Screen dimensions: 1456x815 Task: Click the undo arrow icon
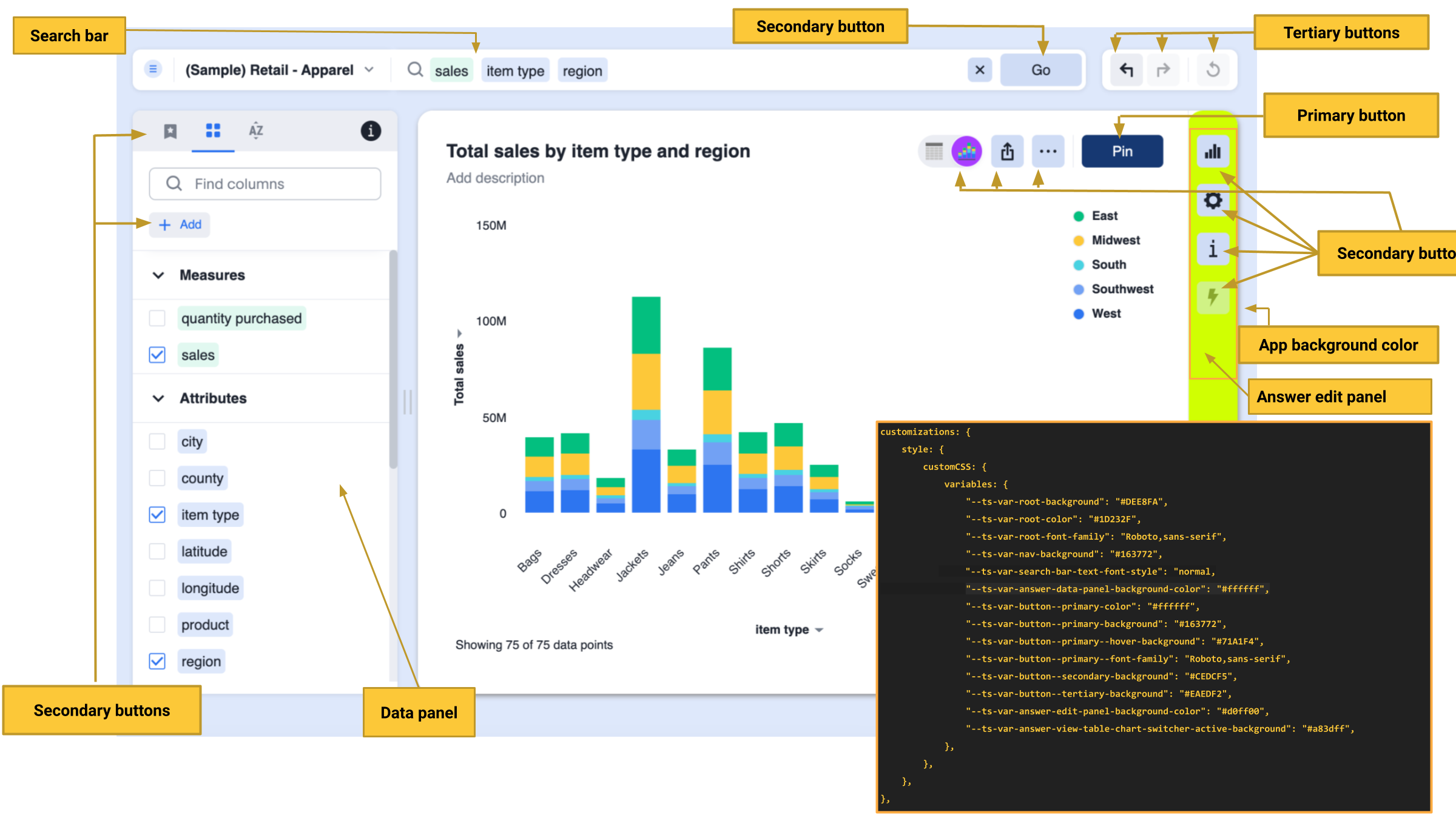click(x=1127, y=71)
